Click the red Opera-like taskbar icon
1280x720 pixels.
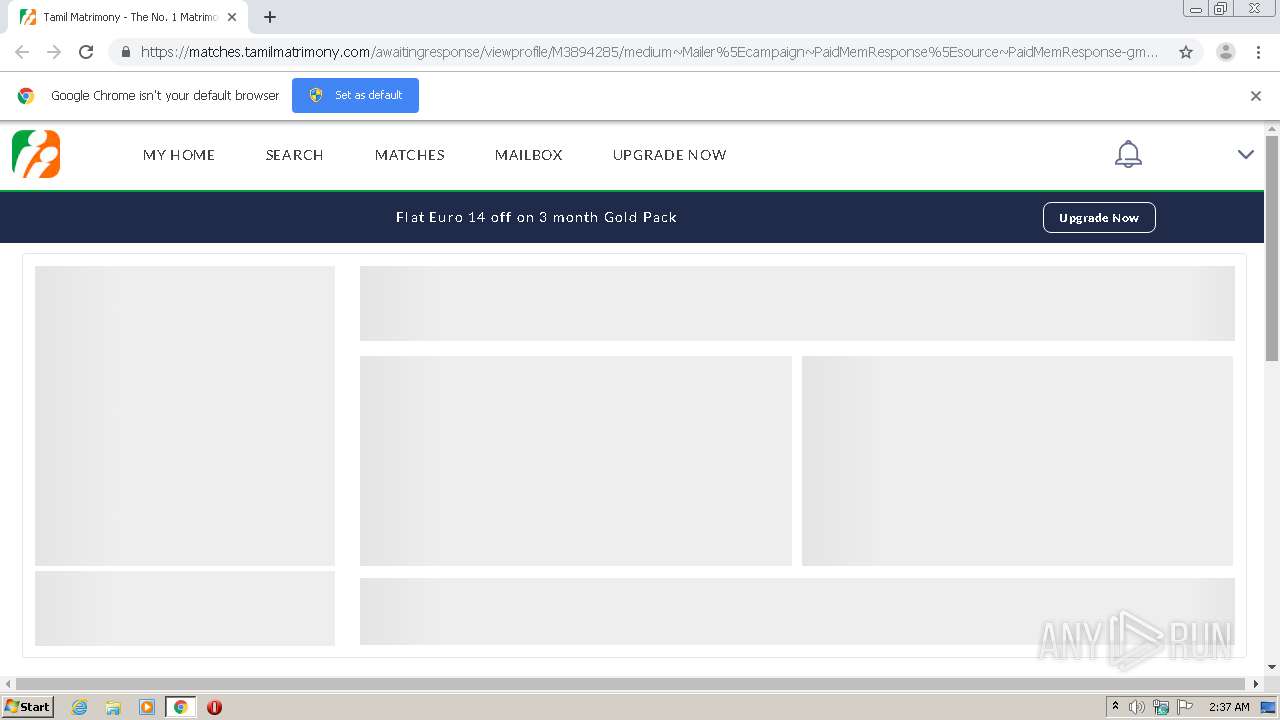pyautogui.click(x=214, y=707)
